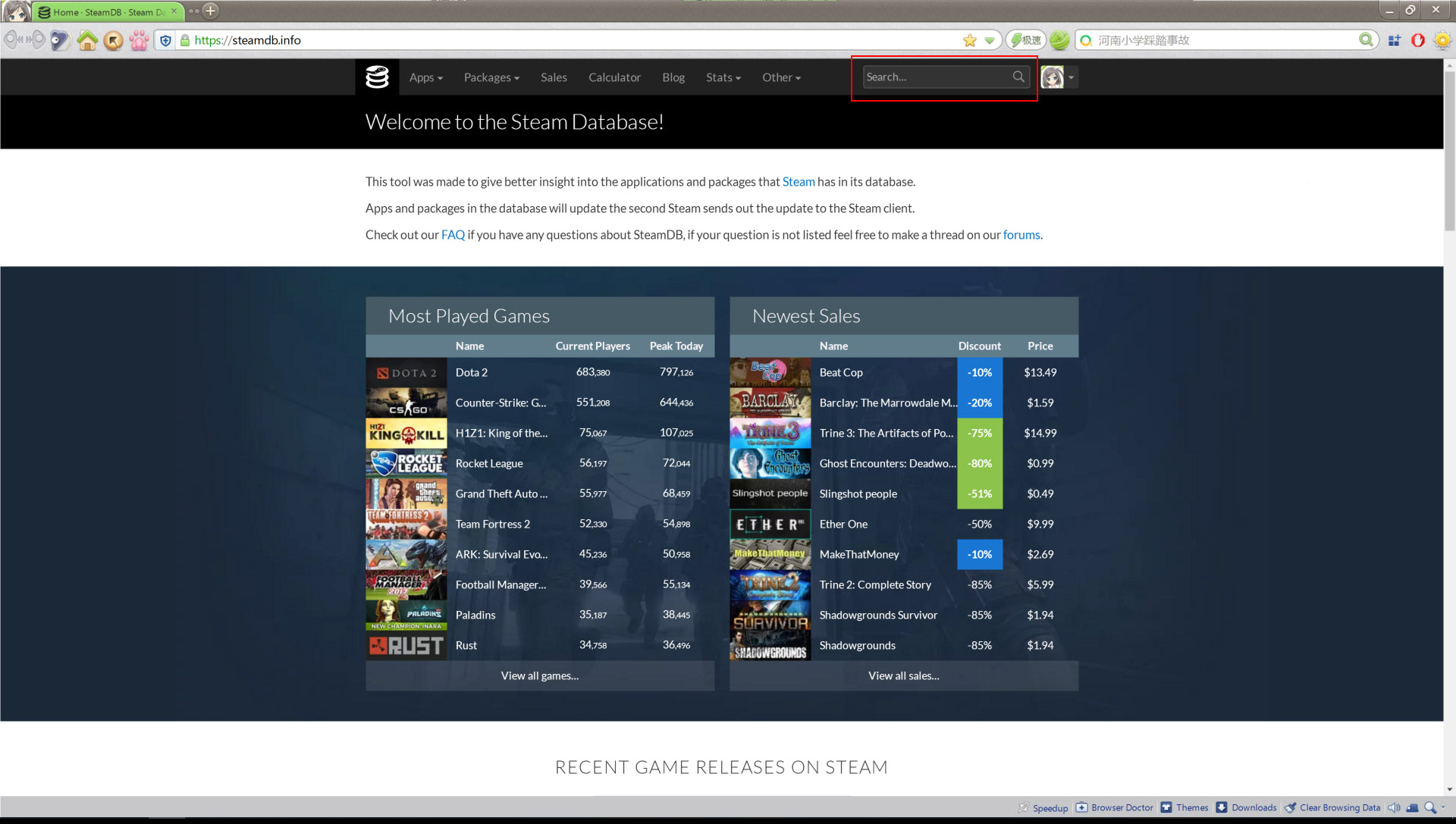Image resolution: width=1456 pixels, height=824 pixels.
Task: Click the magnifier icon in SteamDB search box
Action: click(x=1018, y=77)
